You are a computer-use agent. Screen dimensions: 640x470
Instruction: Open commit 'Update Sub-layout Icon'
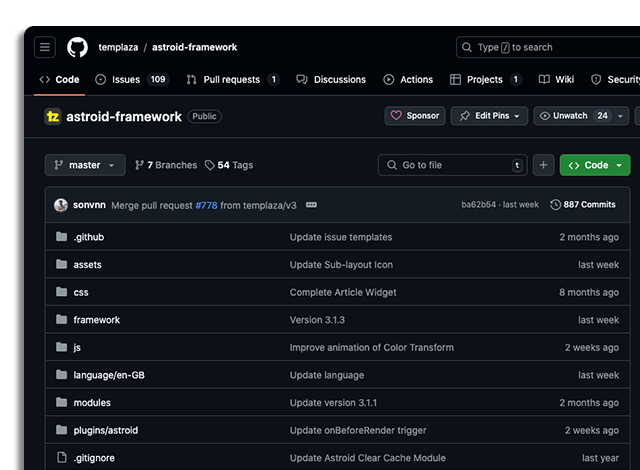pyautogui.click(x=341, y=265)
